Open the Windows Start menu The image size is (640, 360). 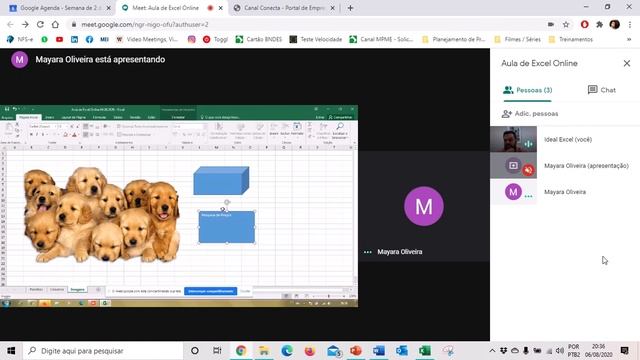tap(11, 351)
